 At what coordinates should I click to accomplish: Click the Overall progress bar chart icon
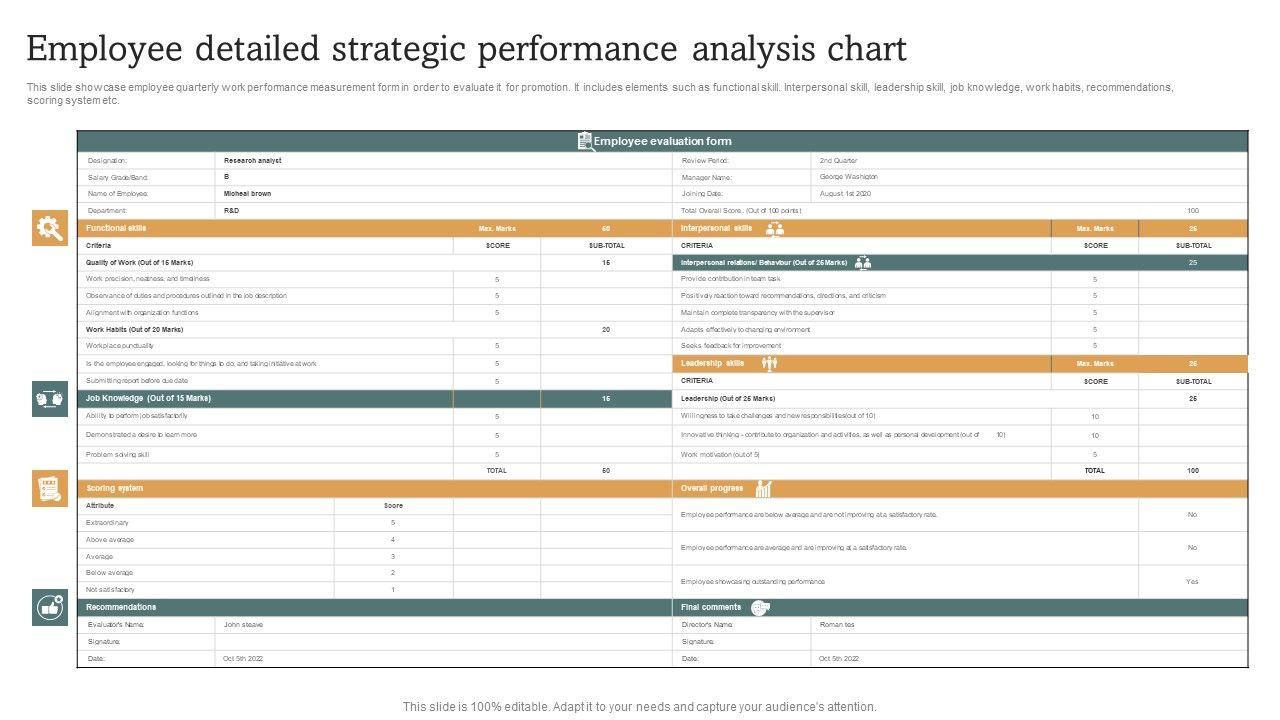point(764,488)
